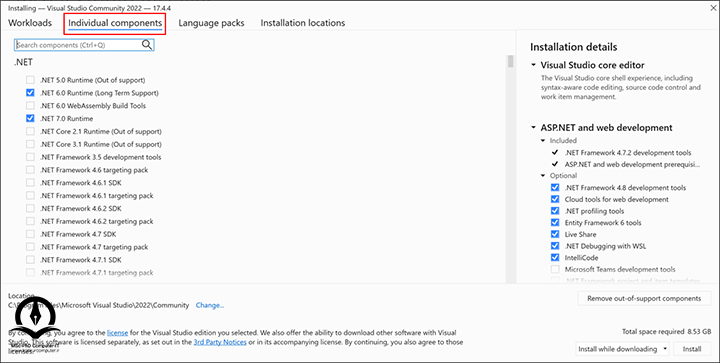Click the Installation details heading
The image size is (720, 363).
pyautogui.click(x=574, y=47)
